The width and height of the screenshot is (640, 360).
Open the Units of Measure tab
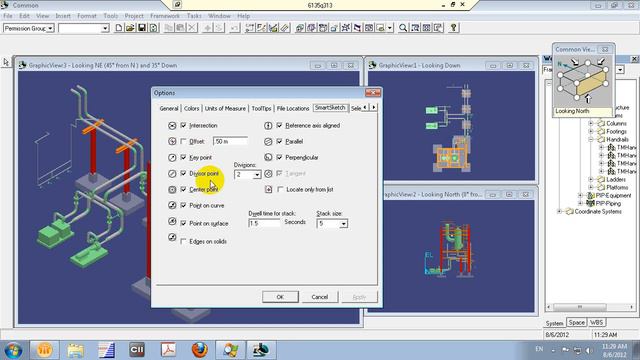[225, 109]
